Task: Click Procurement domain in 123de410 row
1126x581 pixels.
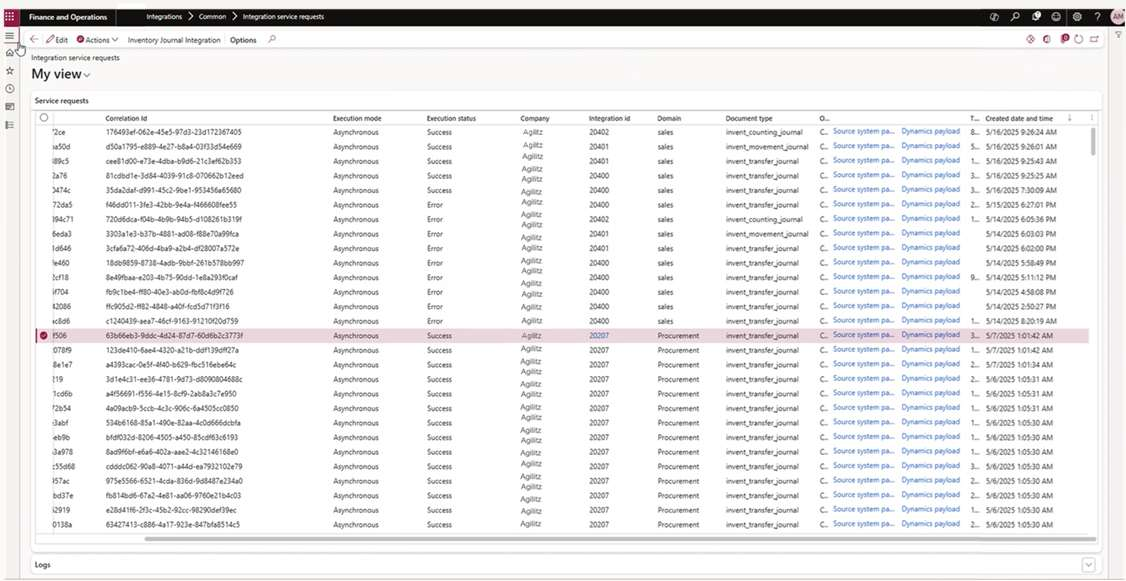Action: pos(678,350)
